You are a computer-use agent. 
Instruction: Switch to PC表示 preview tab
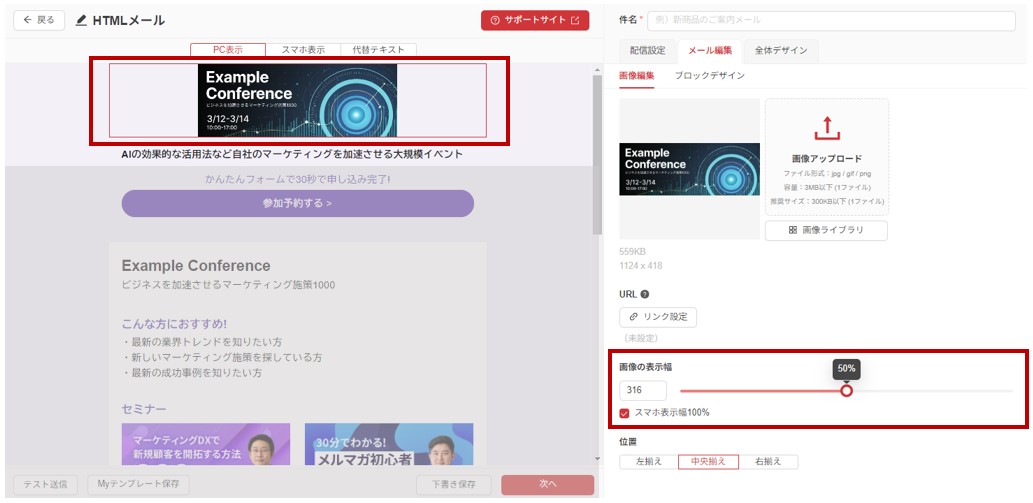point(228,49)
